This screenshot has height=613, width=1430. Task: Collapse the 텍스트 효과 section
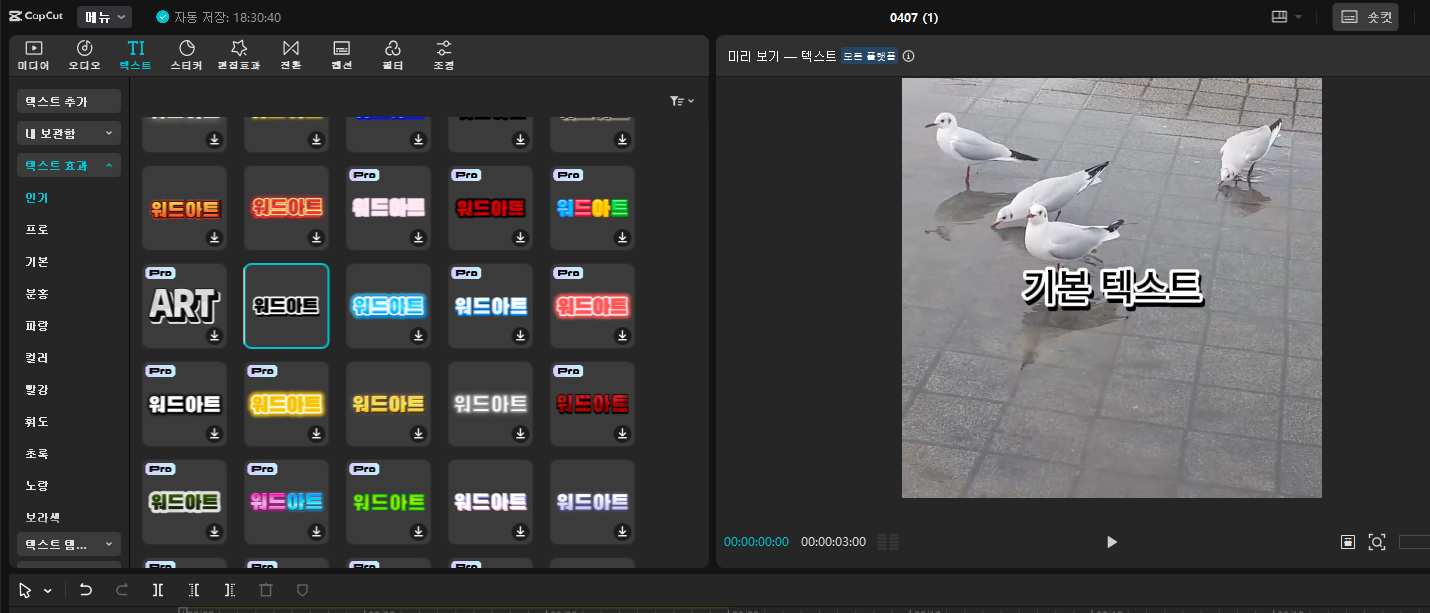pos(69,165)
